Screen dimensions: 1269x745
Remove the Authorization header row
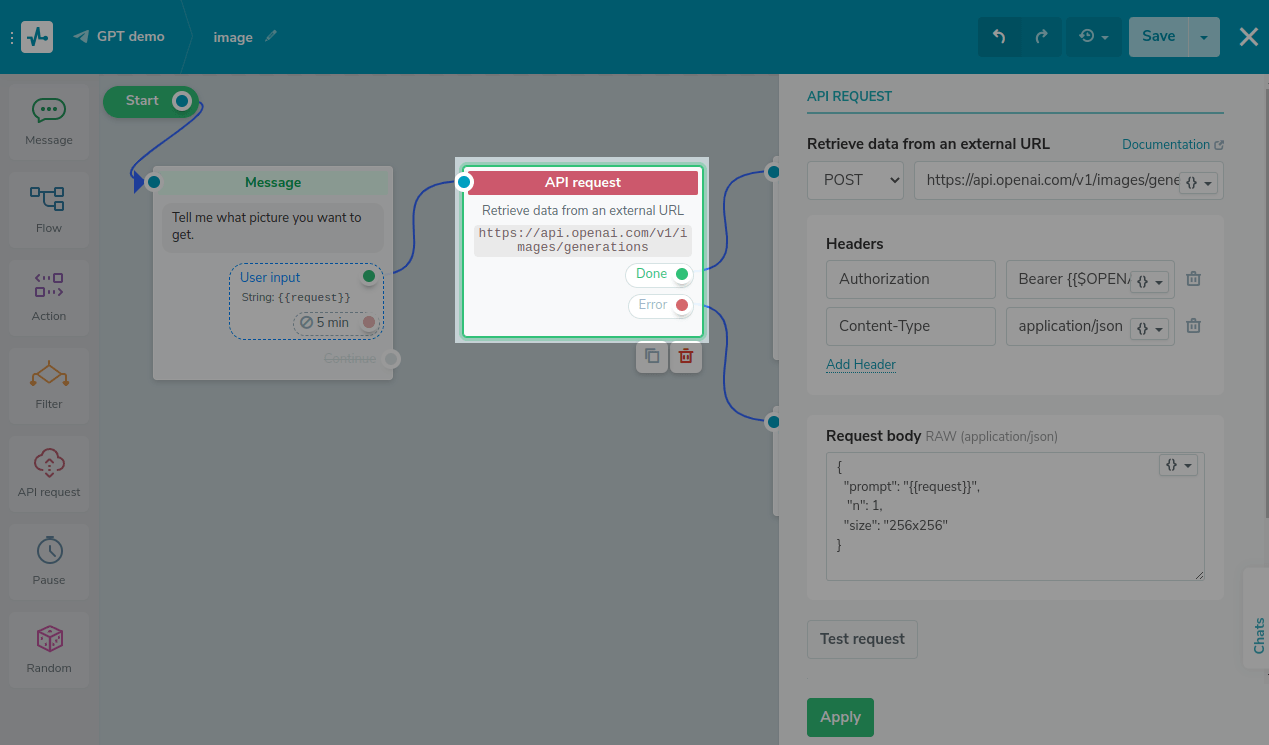[x=1193, y=279]
